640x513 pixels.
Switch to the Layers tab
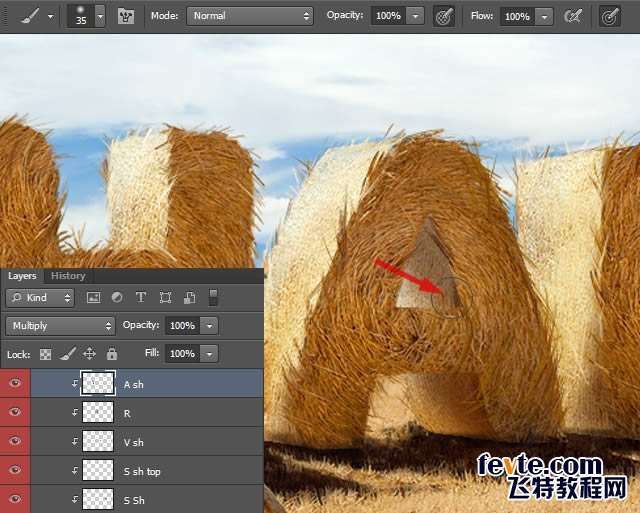pos(22,276)
